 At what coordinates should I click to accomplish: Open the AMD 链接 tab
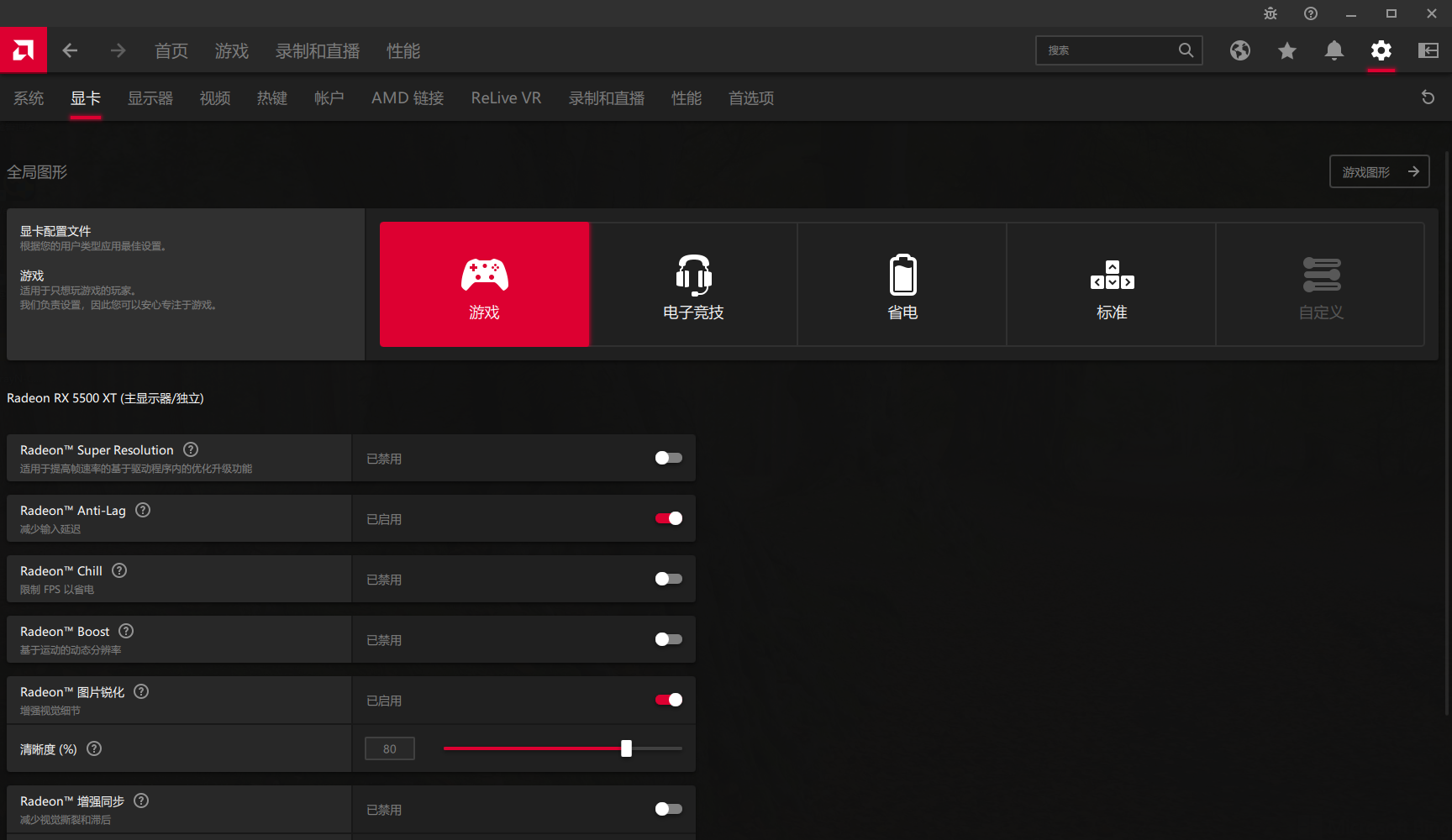coord(408,98)
